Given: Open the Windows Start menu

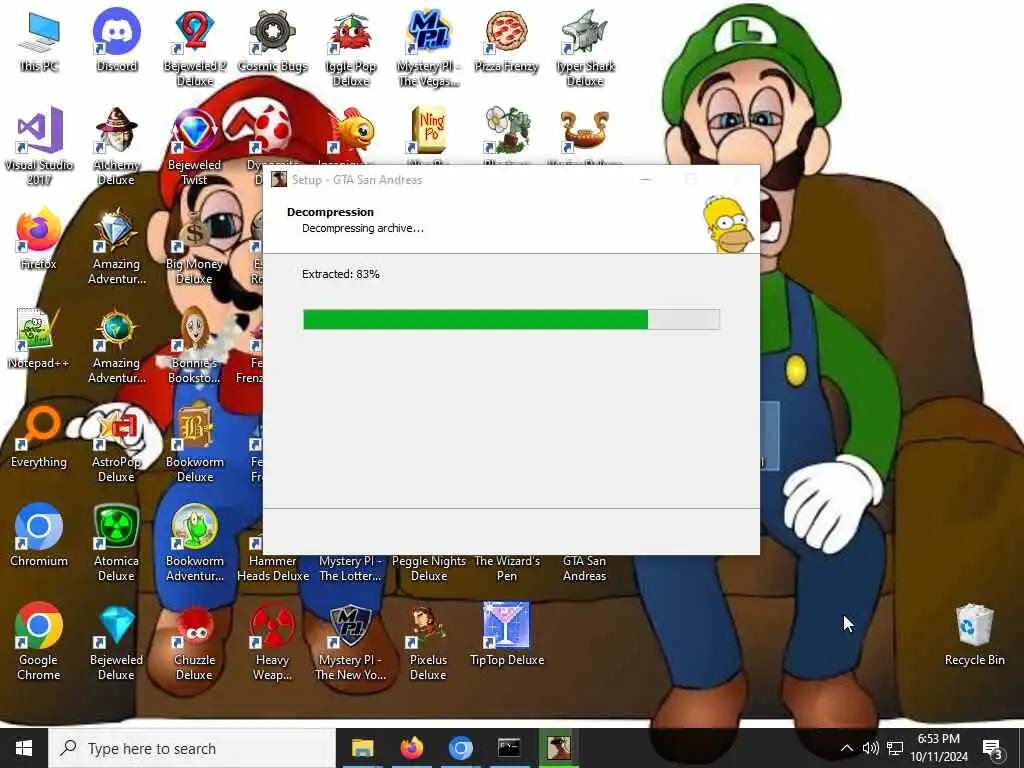Looking at the screenshot, I should [24, 748].
